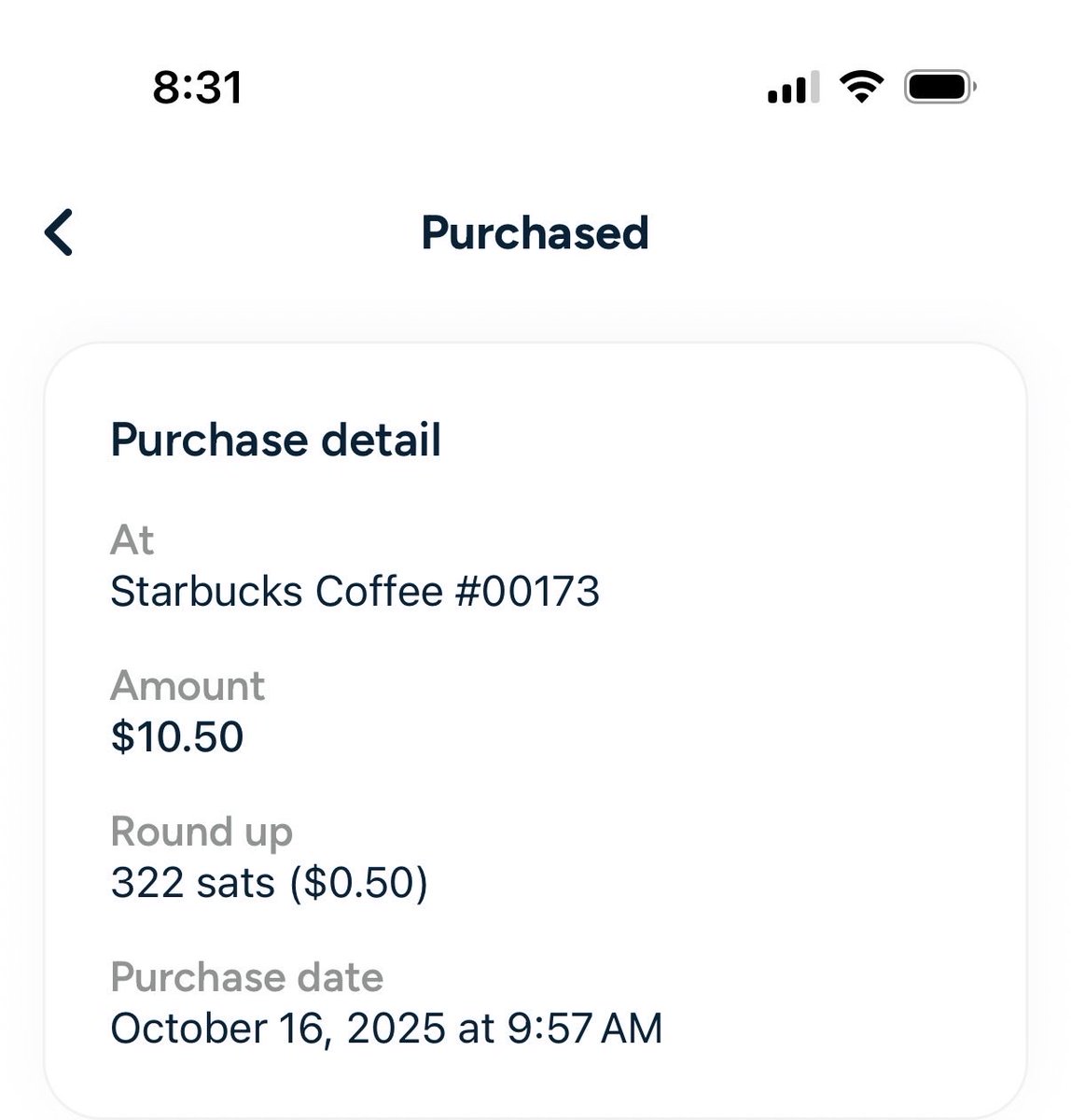Tap the cellular signal bars icon
The width and height of the screenshot is (1071, 1120).
(x=794, y=87)
